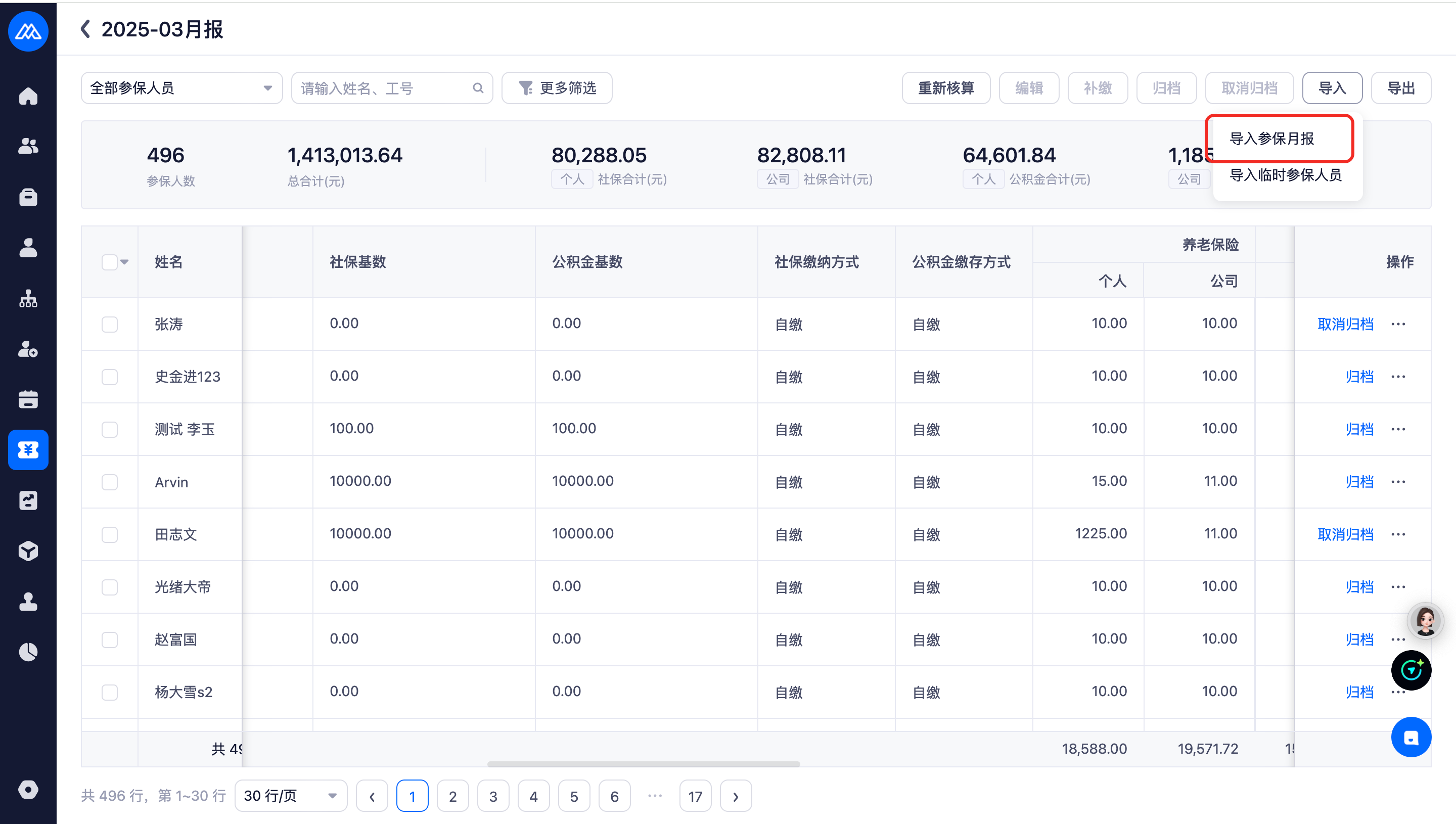1456x824 pixels.
Task: Expand the header select-all dropdown arrow
Action: tap(124, 262)
